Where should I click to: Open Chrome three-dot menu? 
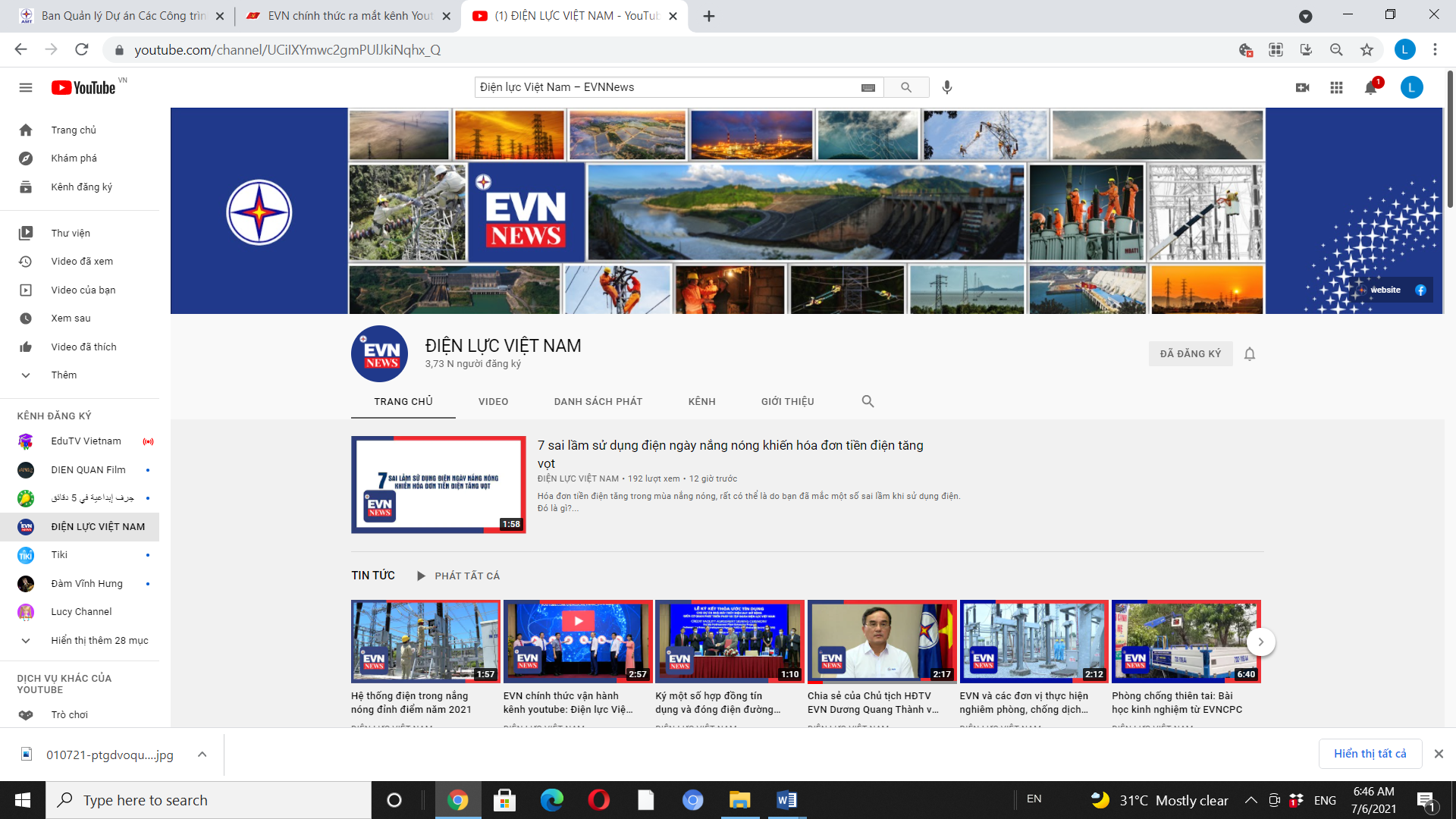coord(1435,50)
